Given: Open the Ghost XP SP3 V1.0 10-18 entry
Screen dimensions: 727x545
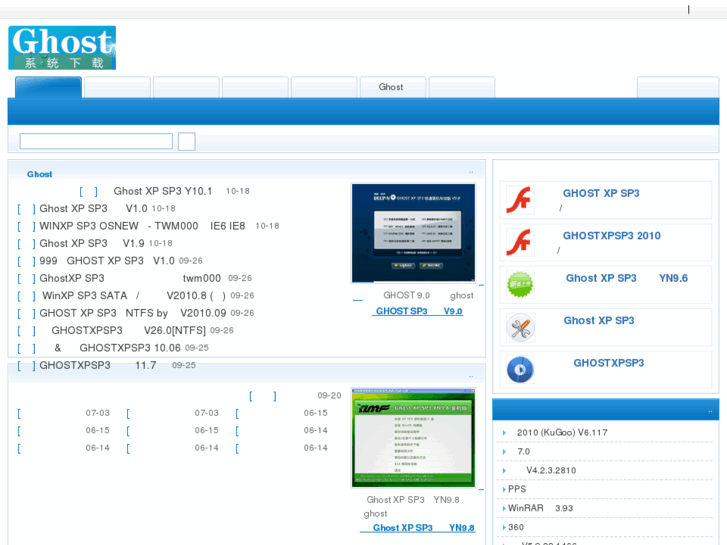Looking at the screenshot, I should tap(96, 209).
